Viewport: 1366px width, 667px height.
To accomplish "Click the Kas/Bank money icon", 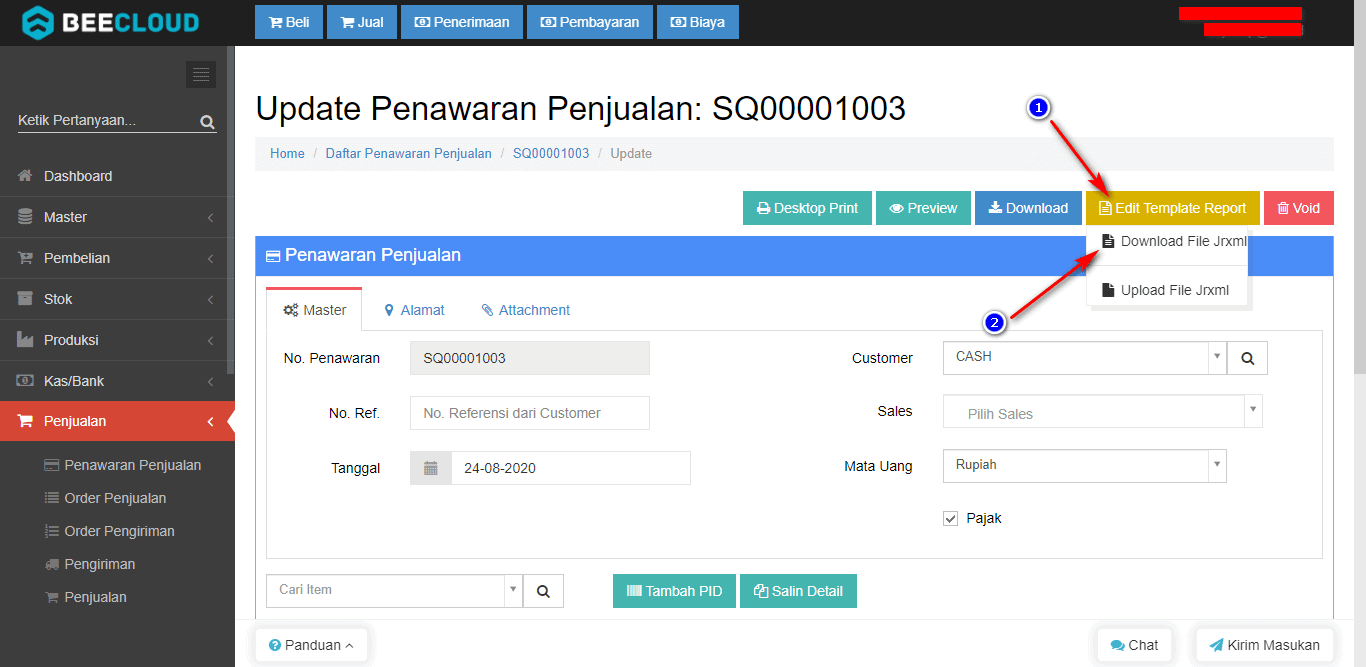I will (26, 381).
